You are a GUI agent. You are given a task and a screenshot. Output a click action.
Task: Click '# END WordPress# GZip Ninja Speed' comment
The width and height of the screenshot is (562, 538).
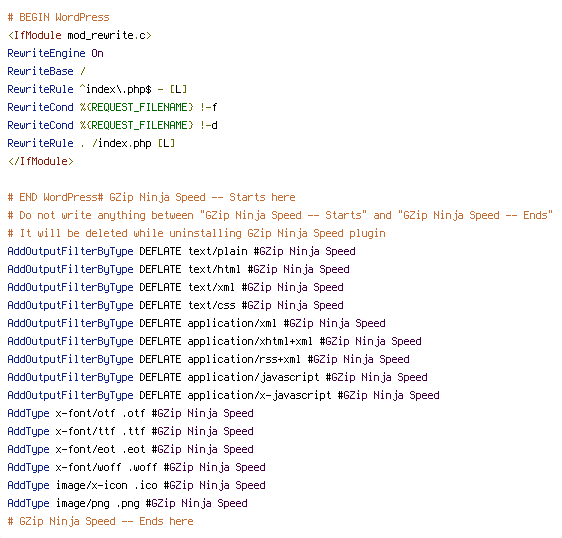click(x=152, y=197)
